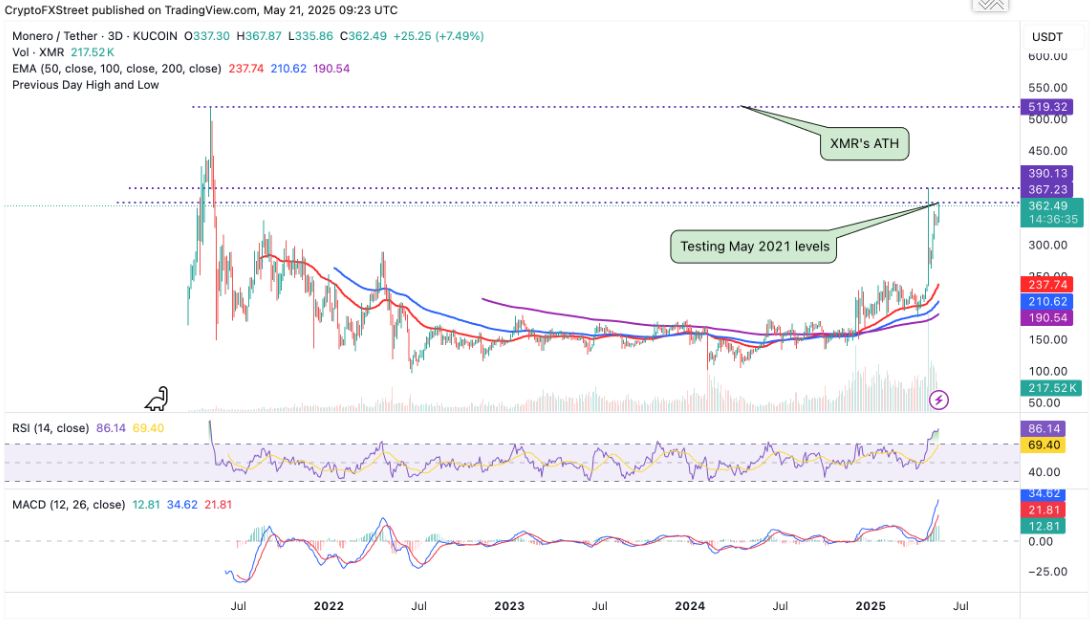Viewport: 1091px width, 627px height.
Task: Click the dinosaur logo icon on chart
Action: pyautogui.click(x=157, y=399)
